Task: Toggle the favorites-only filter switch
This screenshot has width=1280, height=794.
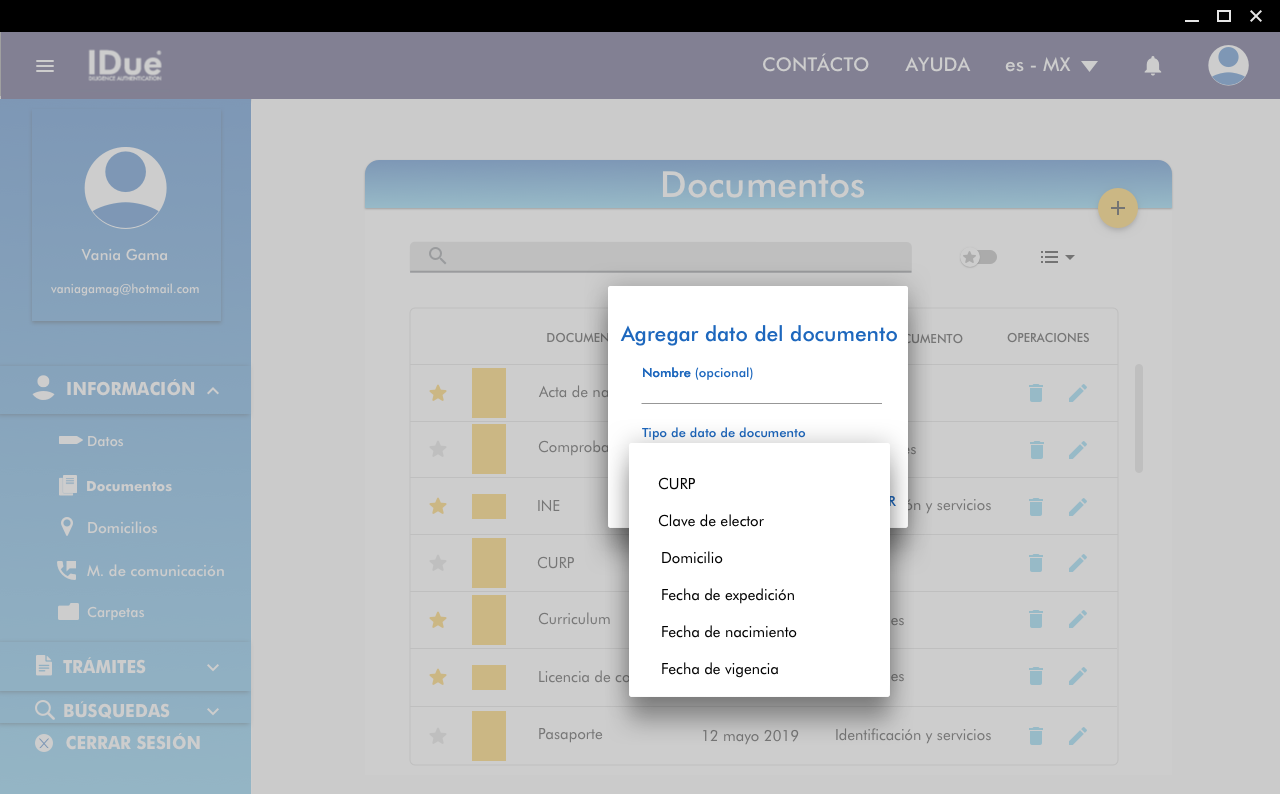Action: pyautogui.click(x=978, y=257)
